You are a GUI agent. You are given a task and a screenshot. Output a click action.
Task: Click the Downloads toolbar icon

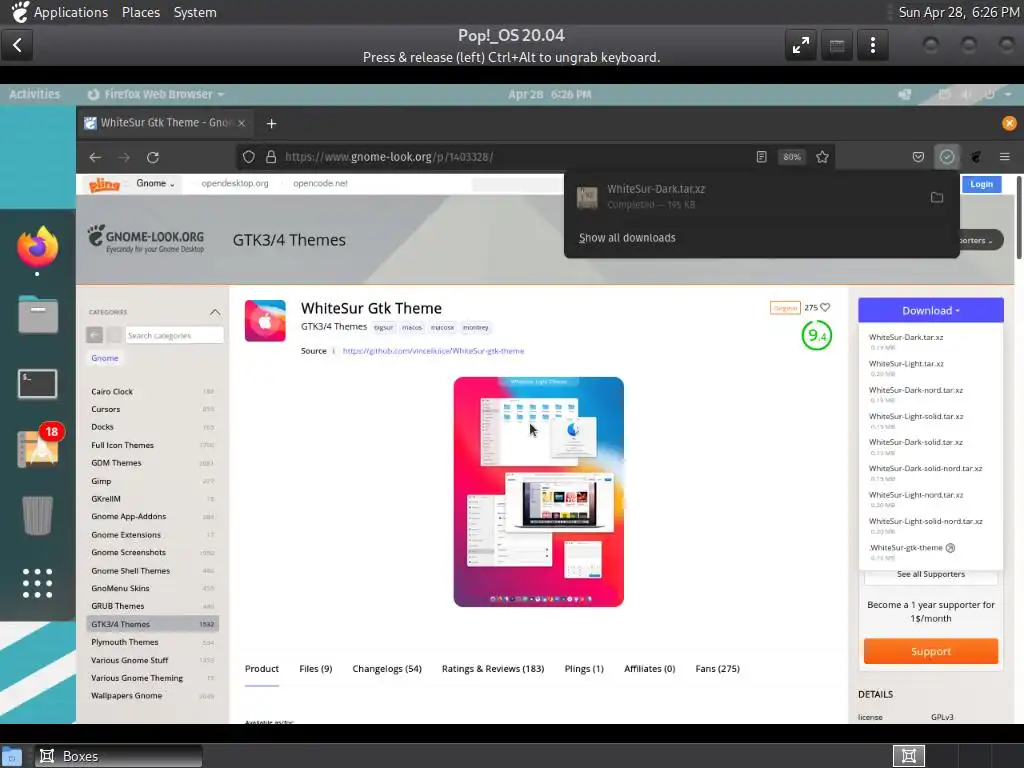[x=947, y=157]
